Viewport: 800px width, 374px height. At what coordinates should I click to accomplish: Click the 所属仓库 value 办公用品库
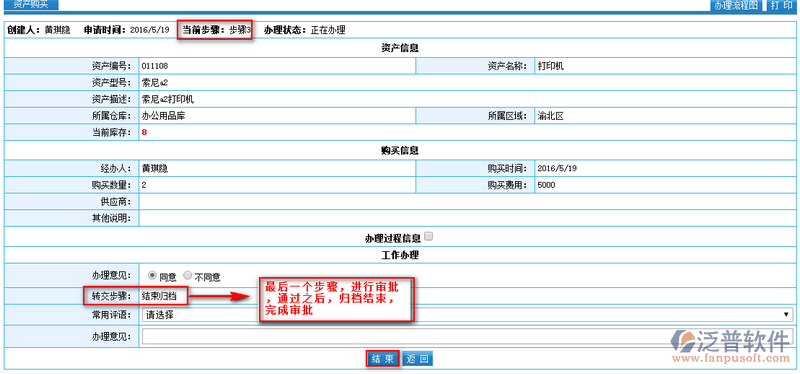(x=164, y=116)
